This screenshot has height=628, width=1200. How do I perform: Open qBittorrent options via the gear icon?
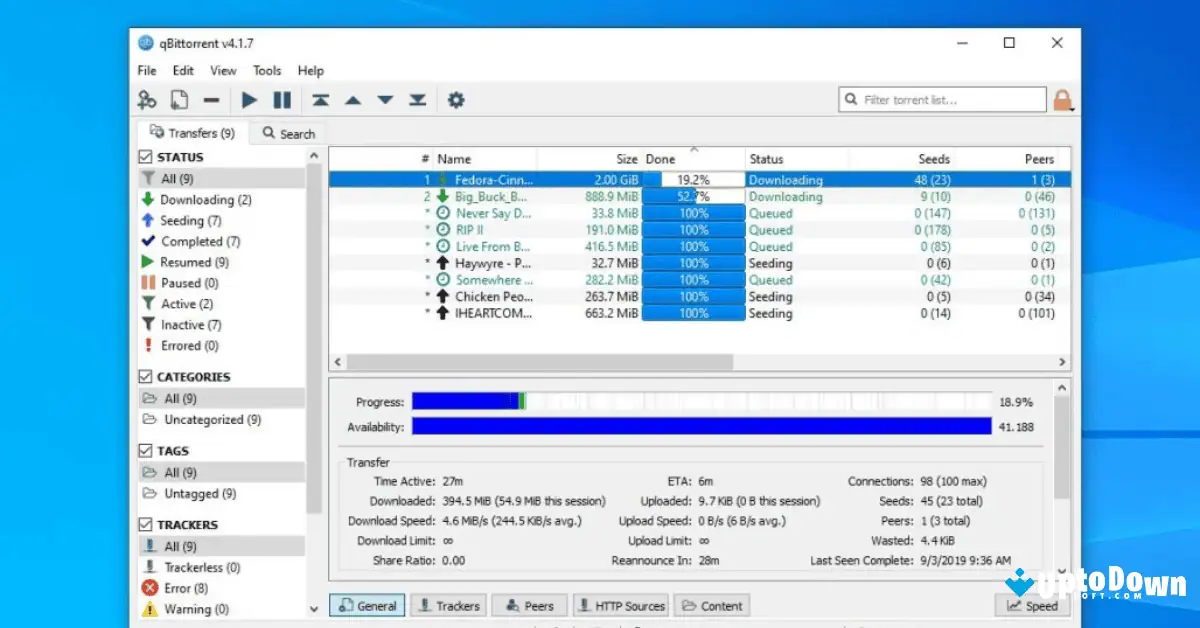tap(456, 100)
